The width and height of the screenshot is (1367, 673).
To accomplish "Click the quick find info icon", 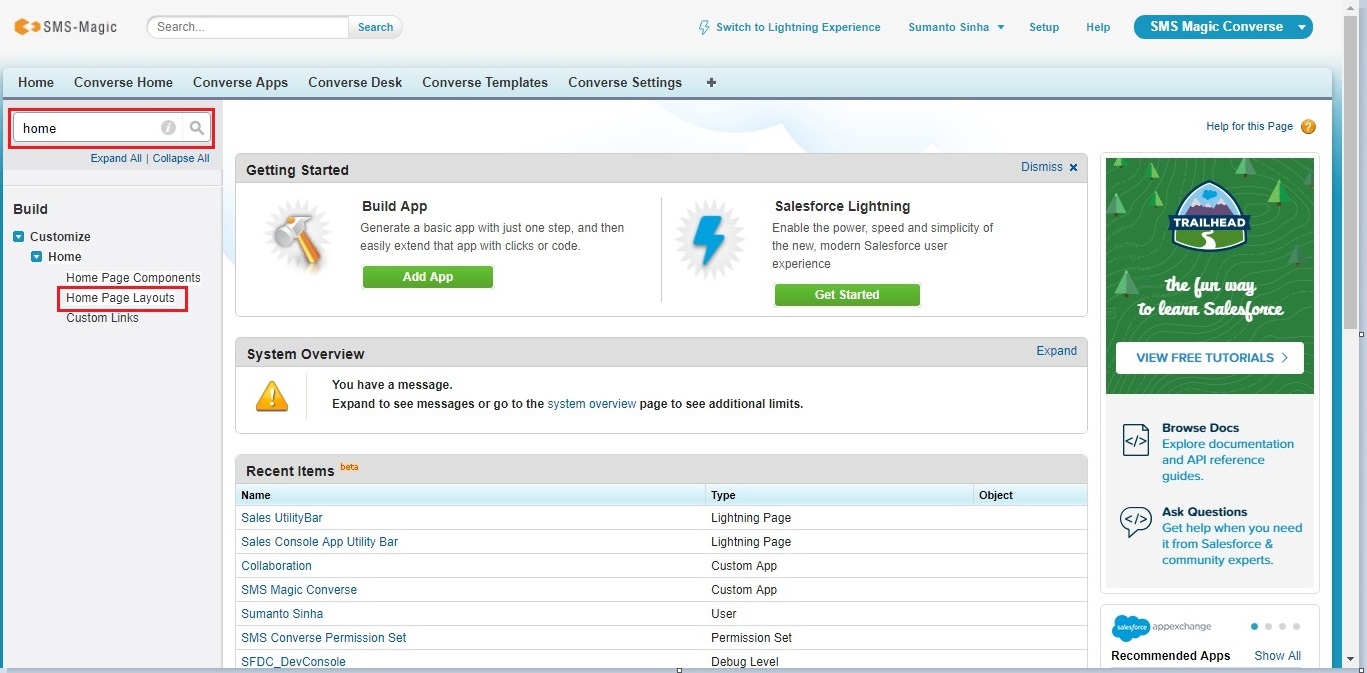I will [x=169, y=128].
